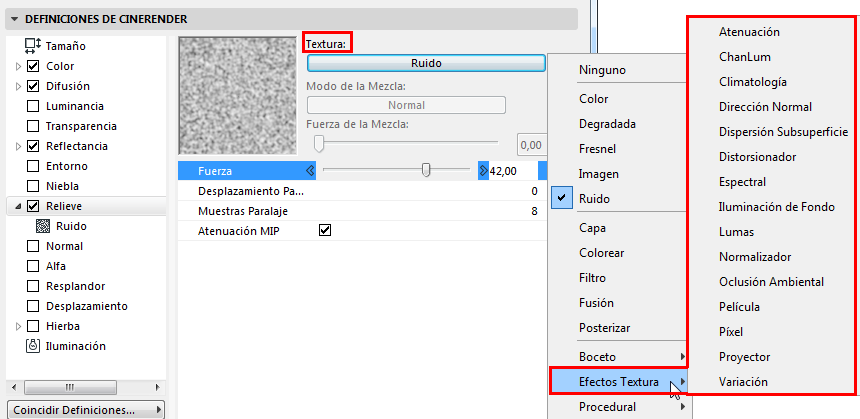Choose ChanLum from the effects submenu

click(744, 56)
